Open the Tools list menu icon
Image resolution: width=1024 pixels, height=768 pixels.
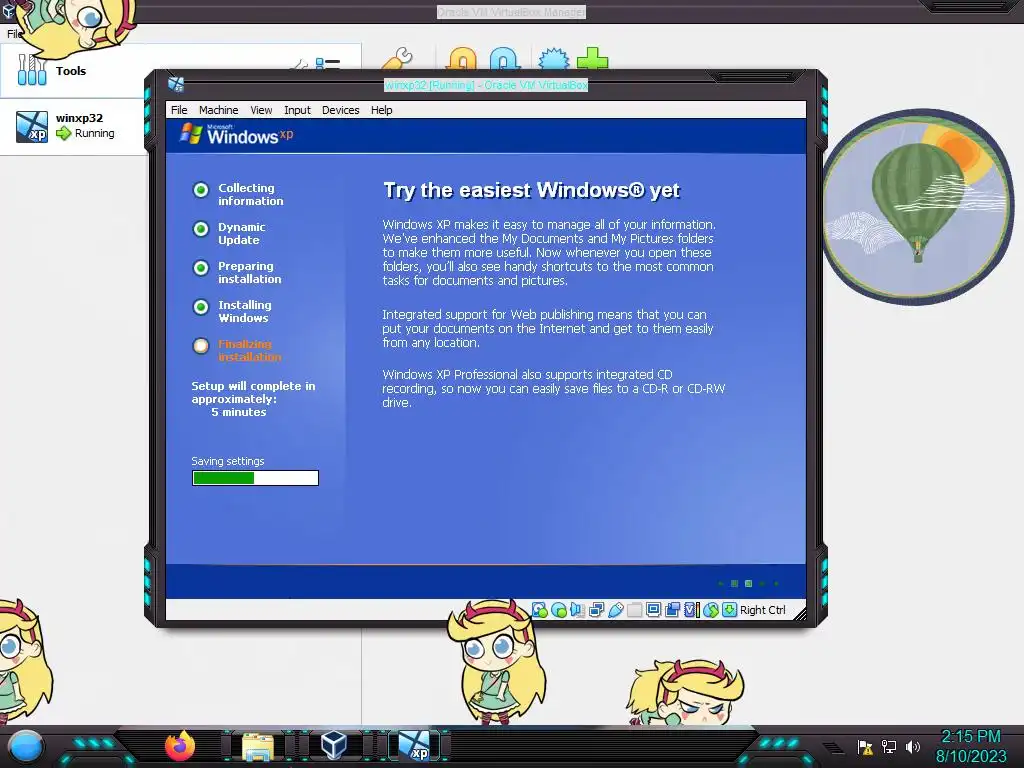327,63
